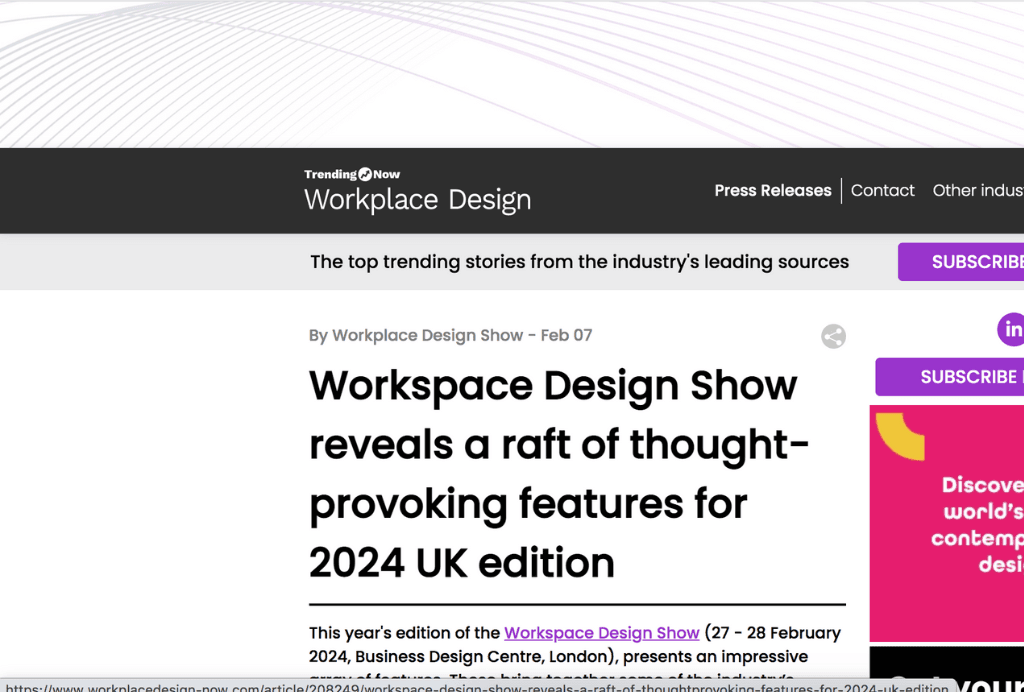Click the top trending stories tagline text
Screen dimensions: 1024x692
(579, 262)
